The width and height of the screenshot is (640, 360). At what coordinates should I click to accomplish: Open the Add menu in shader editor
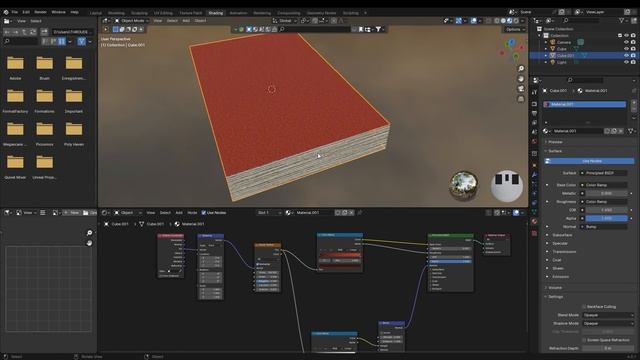click(179, 213)
